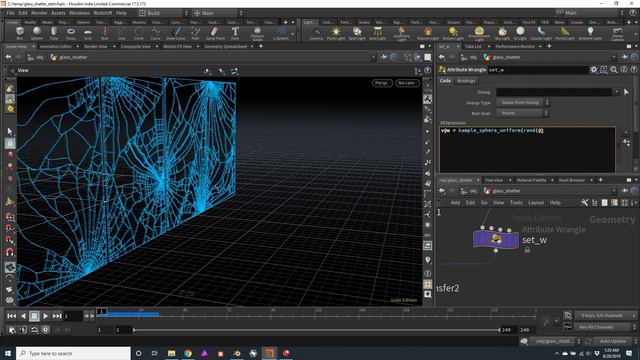
Task: Toggle the network pane pin
Action: pos(624,191)
